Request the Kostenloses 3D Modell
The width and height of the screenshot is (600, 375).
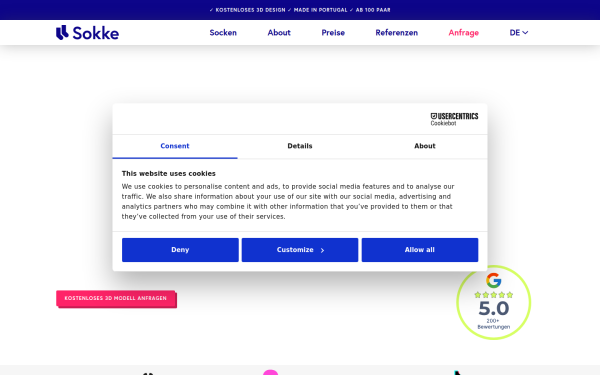click(116, 298)
